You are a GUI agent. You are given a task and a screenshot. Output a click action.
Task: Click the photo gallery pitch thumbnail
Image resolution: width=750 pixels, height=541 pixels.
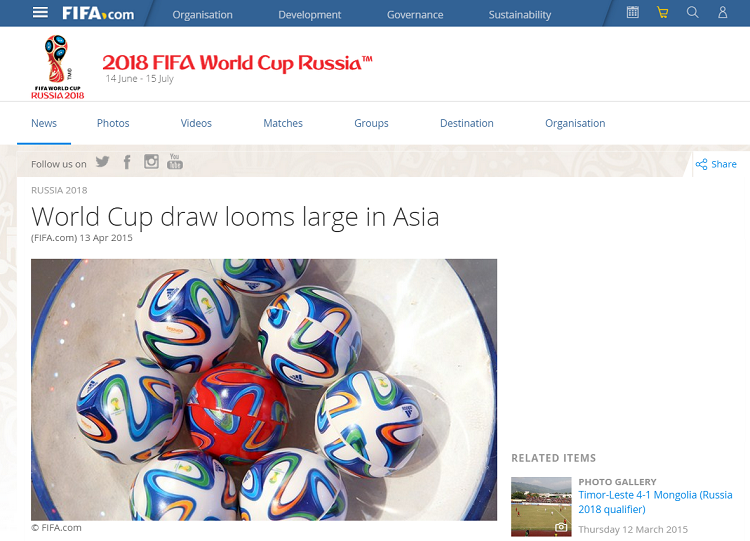pos(541,507)
